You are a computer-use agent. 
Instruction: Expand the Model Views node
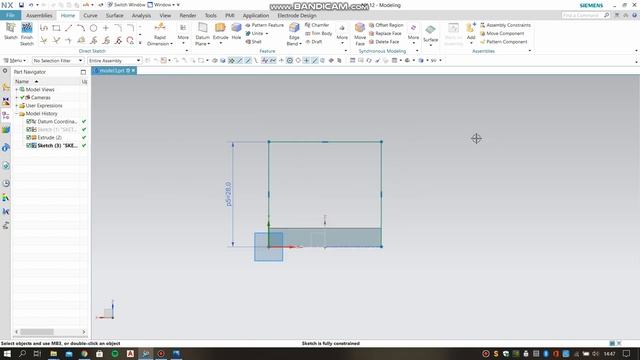pyautogui.click(x=17, y=89)
